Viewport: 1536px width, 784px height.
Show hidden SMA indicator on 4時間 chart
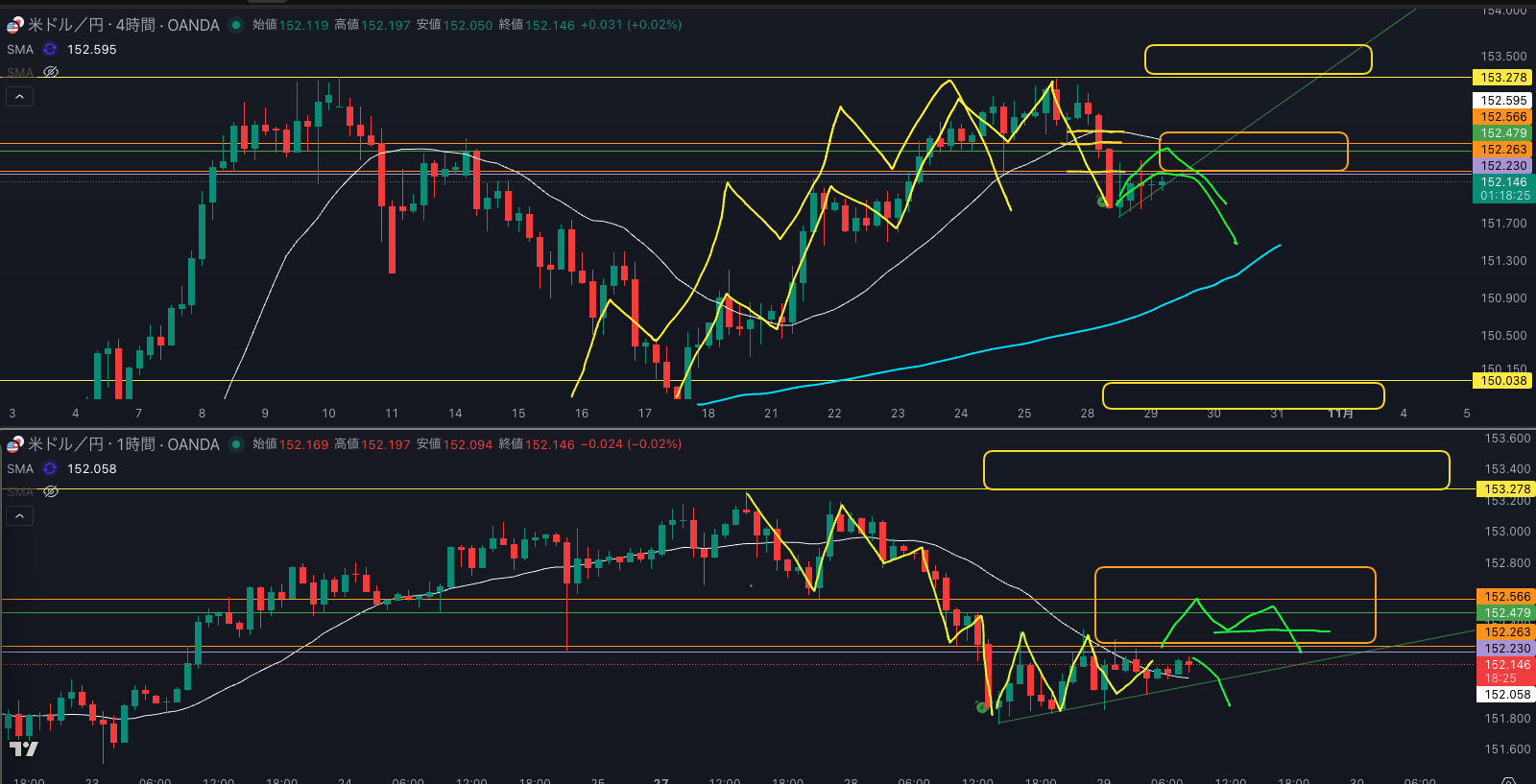point(51,72)
